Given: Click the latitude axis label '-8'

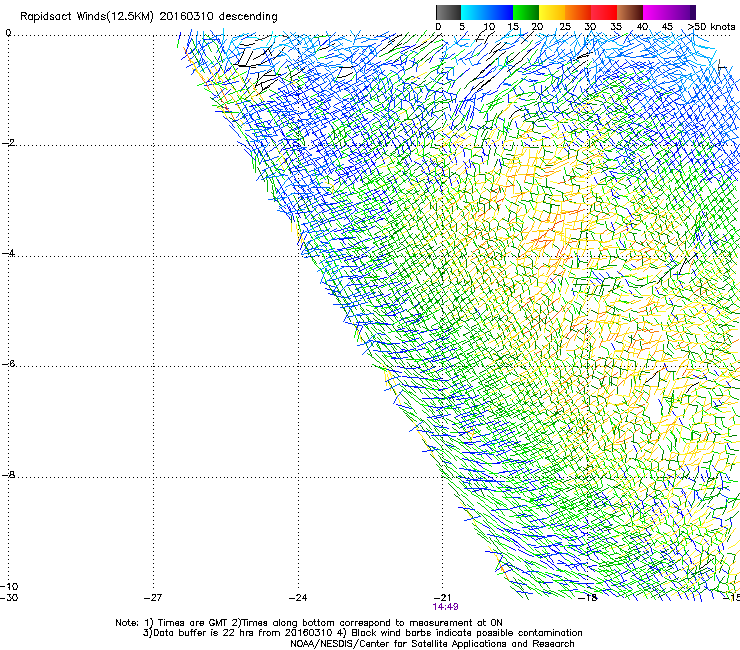Looking at the screenshot, I should coord(8,475).
